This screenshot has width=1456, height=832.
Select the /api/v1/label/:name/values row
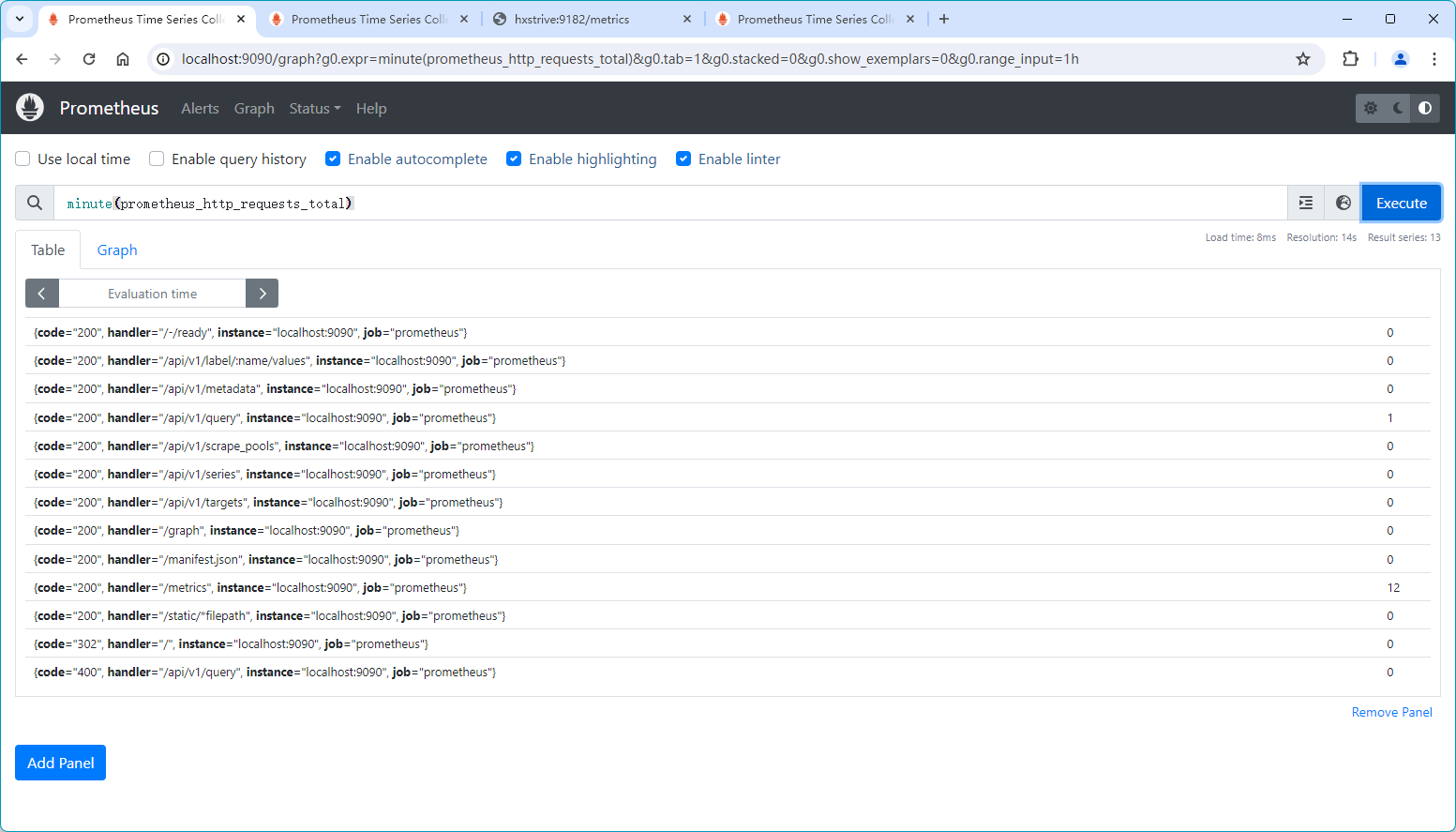pos(728,360)
